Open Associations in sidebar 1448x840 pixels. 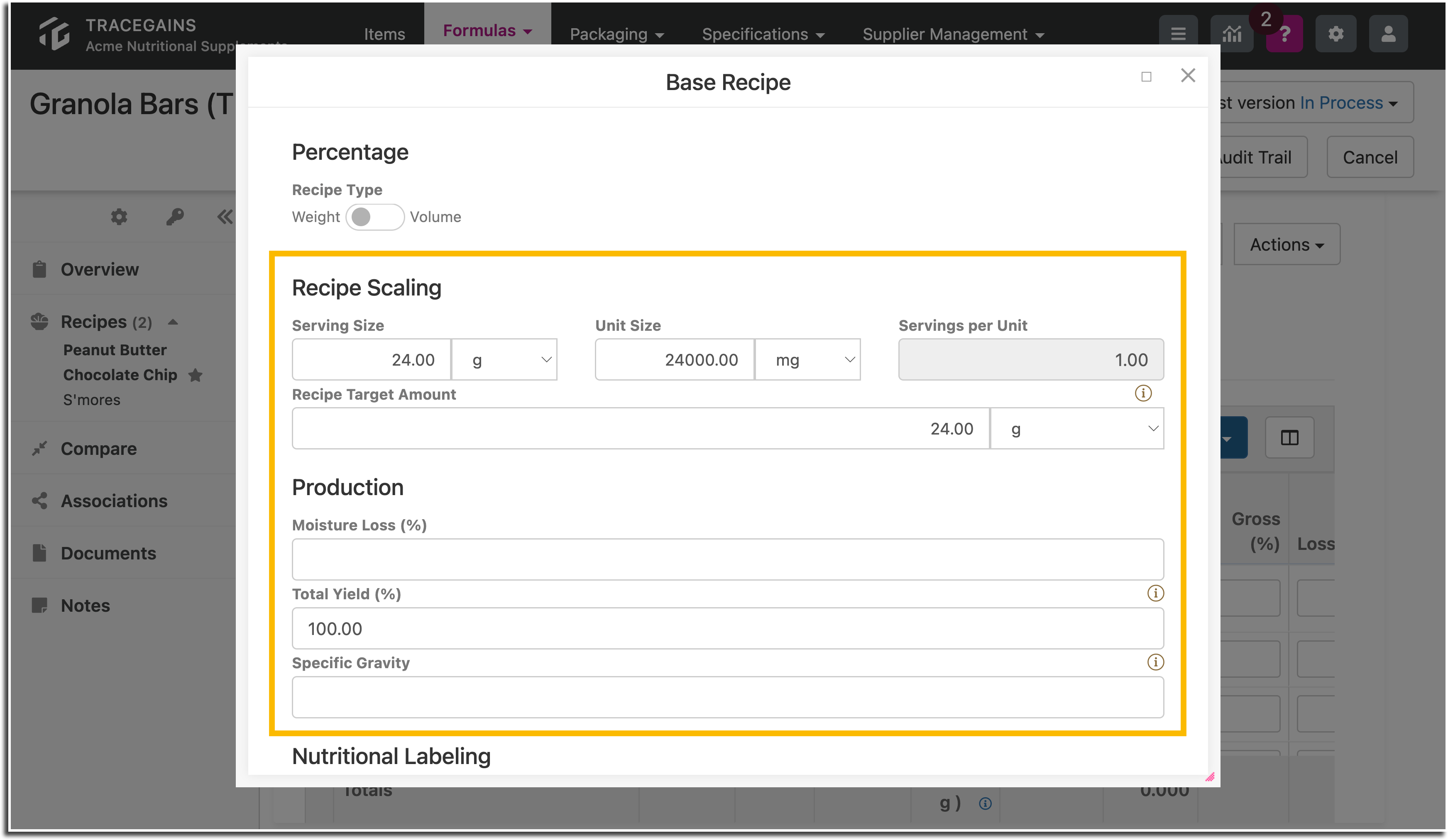click(114, 501)
